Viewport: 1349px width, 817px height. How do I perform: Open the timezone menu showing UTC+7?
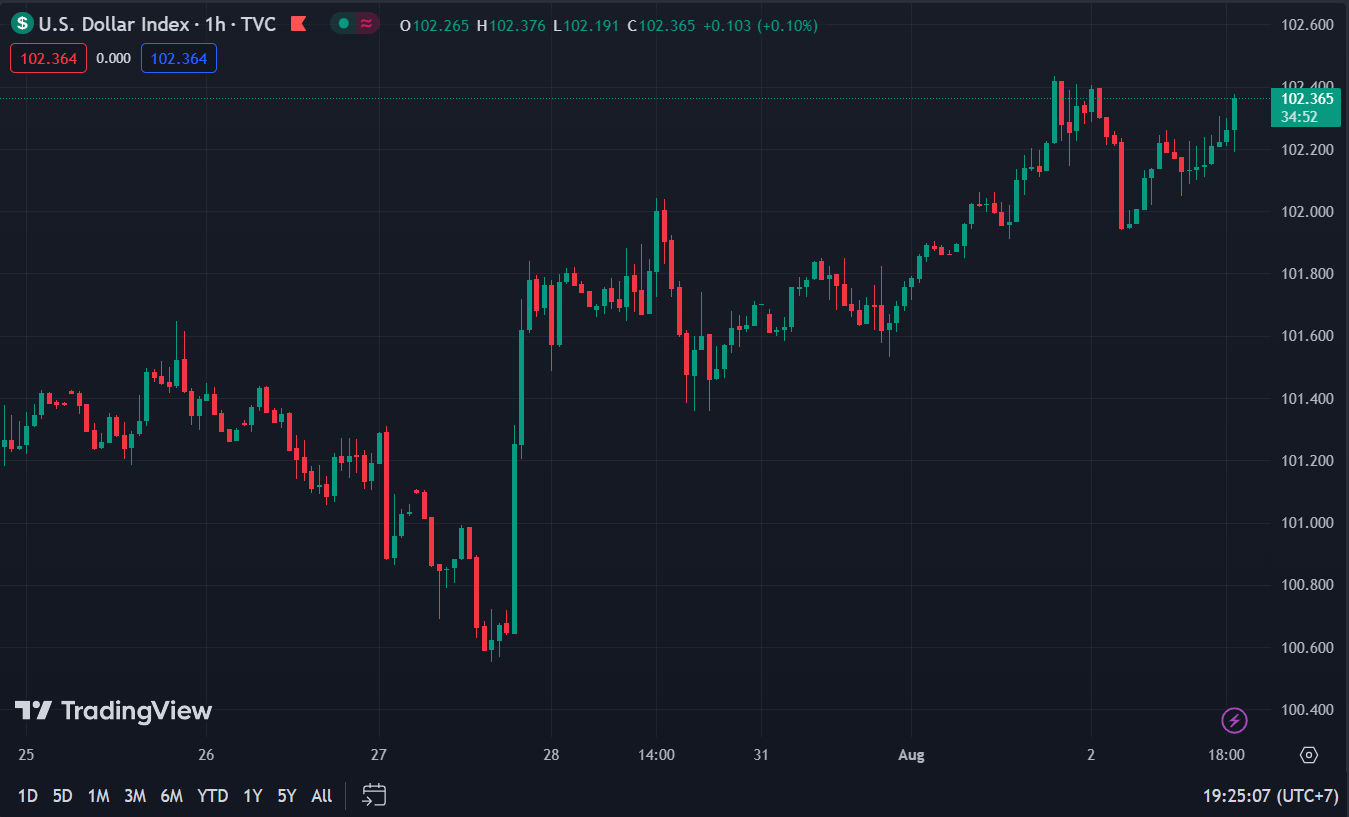click(1270, 796)
